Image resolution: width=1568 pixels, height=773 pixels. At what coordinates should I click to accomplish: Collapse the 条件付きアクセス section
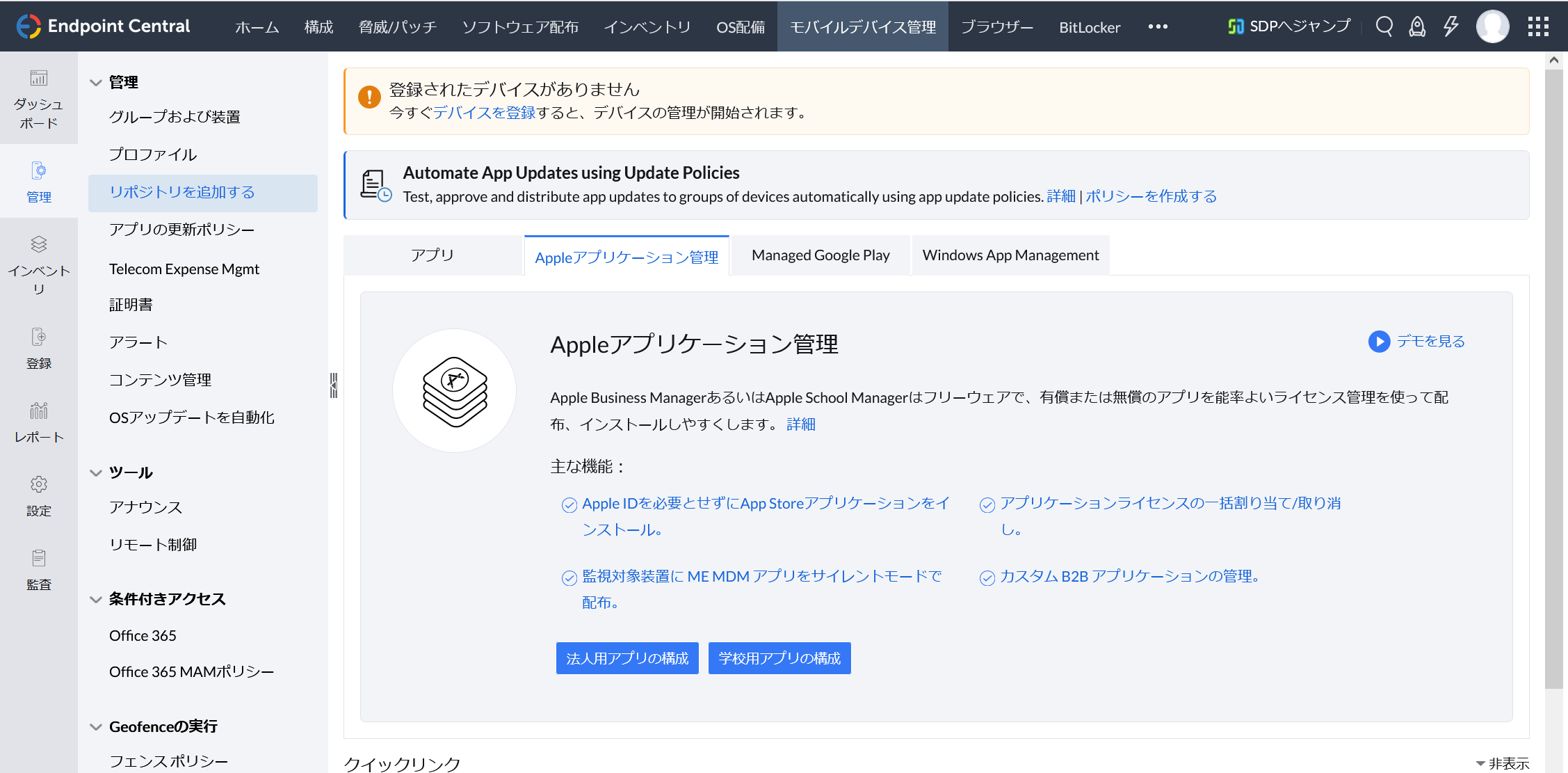pos(96,600)
